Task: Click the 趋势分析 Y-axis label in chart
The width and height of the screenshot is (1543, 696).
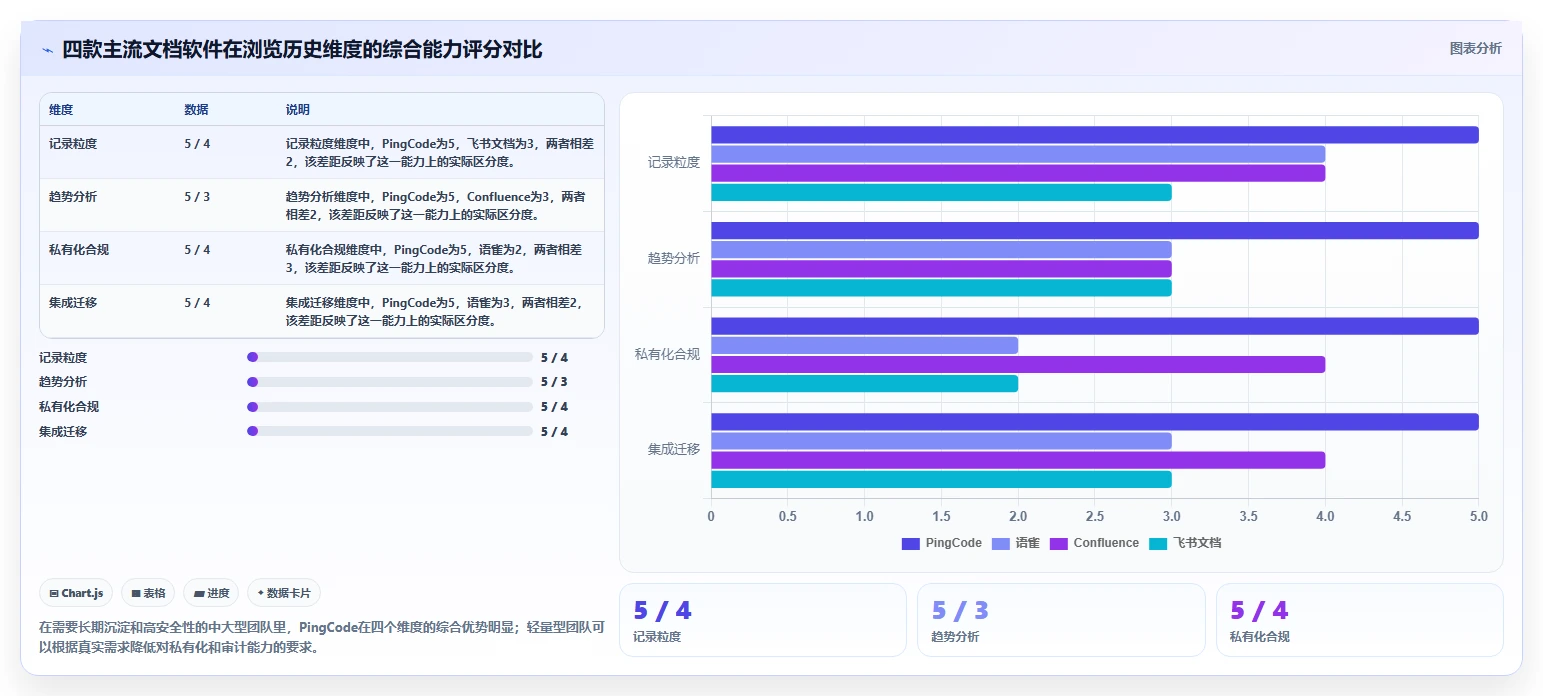Action: (x=673, y=258)
